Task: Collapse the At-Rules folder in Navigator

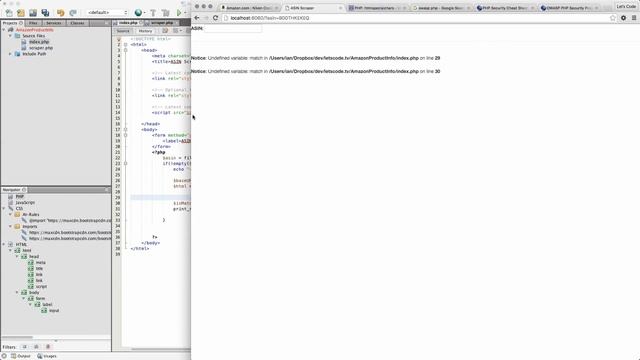Action: click(x=11, y=214)
